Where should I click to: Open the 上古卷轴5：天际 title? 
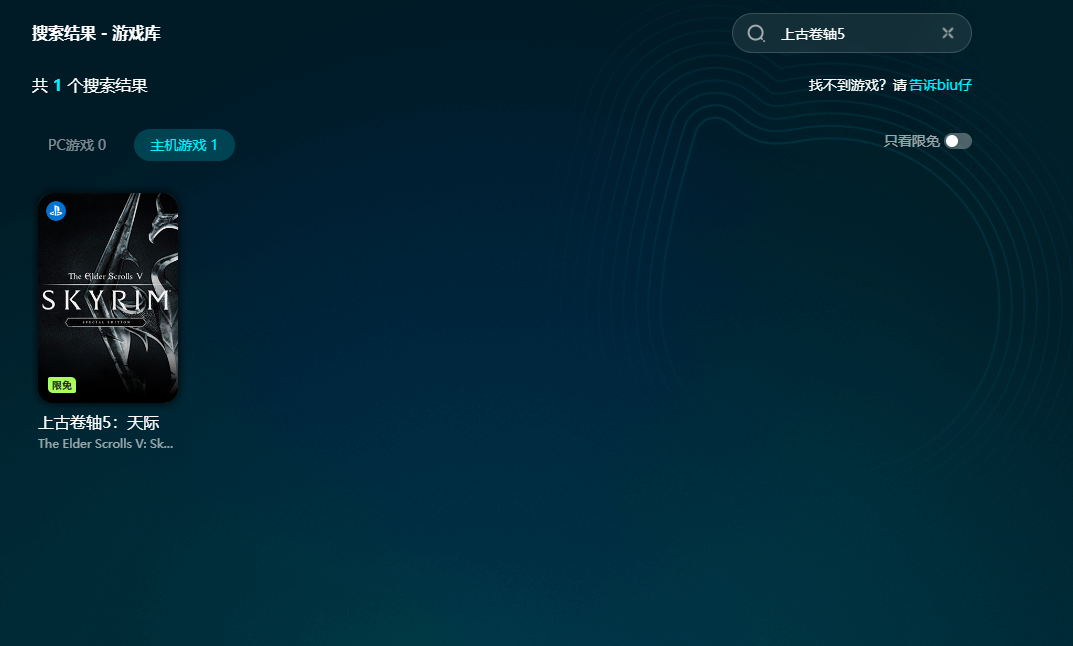point(99,423)
